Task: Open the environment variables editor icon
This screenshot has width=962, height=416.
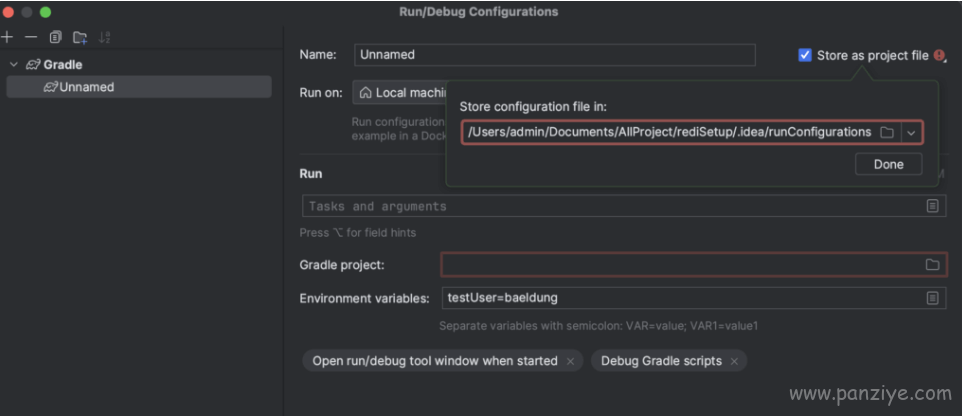Action: (933, 298)
